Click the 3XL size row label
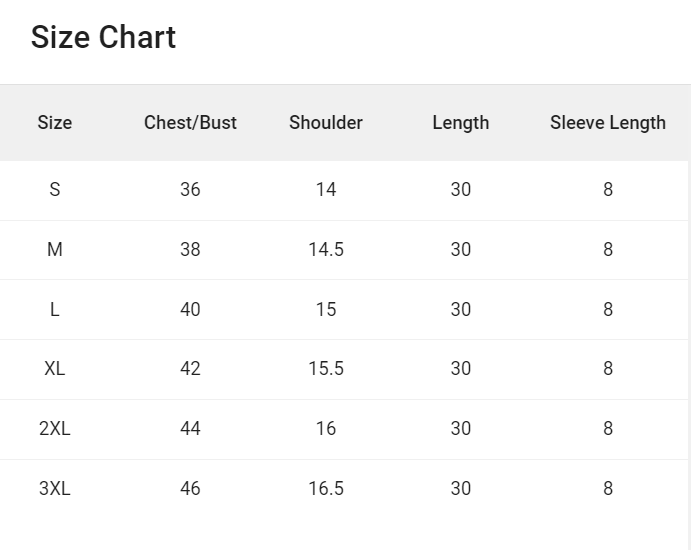Image resolution: width=691 pixels, height=550 pixels. point(55,489)
